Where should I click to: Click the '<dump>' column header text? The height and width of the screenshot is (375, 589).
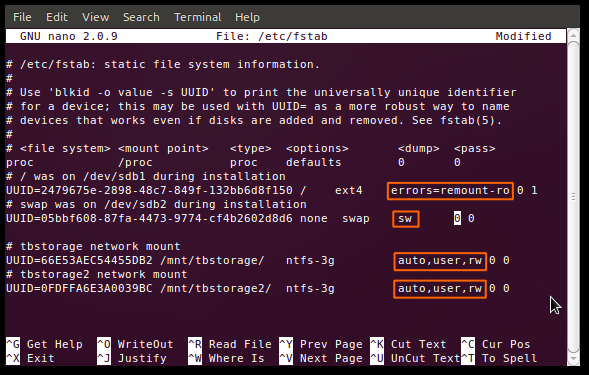(x=418, y=148)
